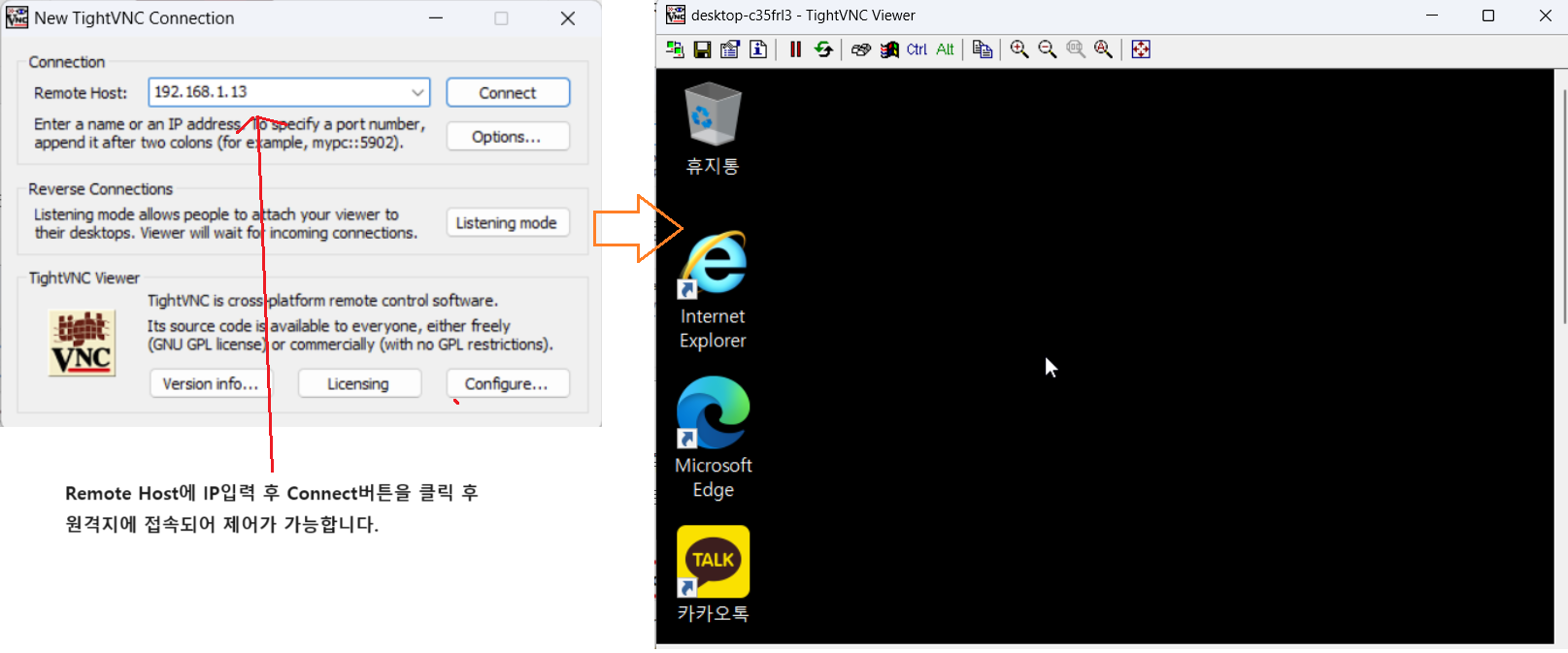Pause the remote screen updates

(x=795, y=49)
